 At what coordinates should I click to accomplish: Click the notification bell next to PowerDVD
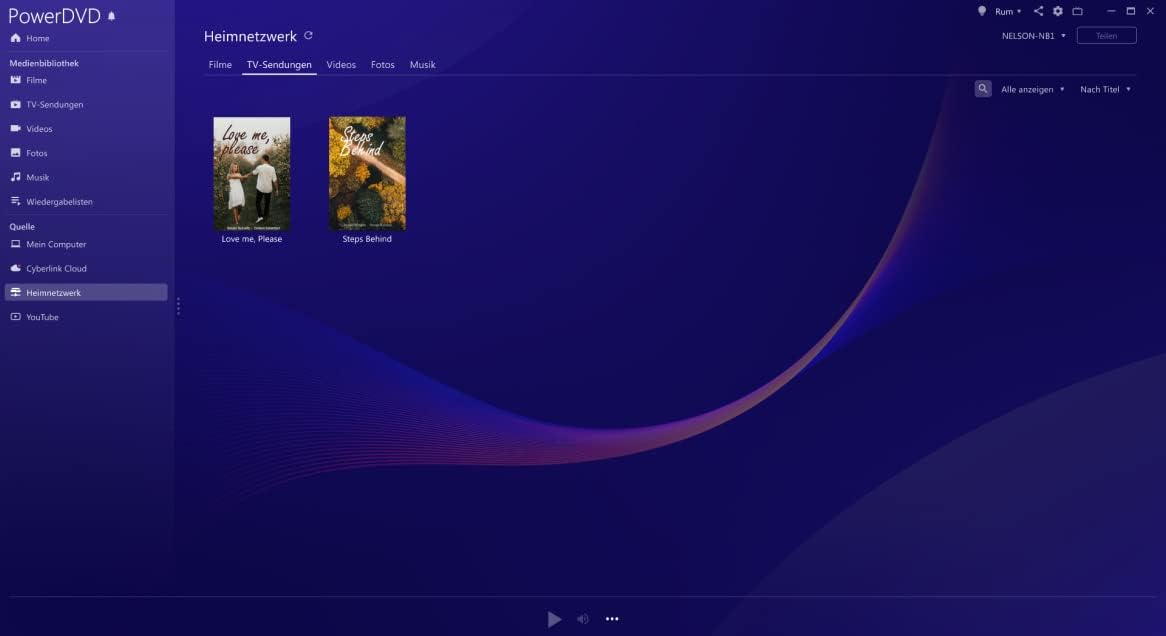click(112, 17)
